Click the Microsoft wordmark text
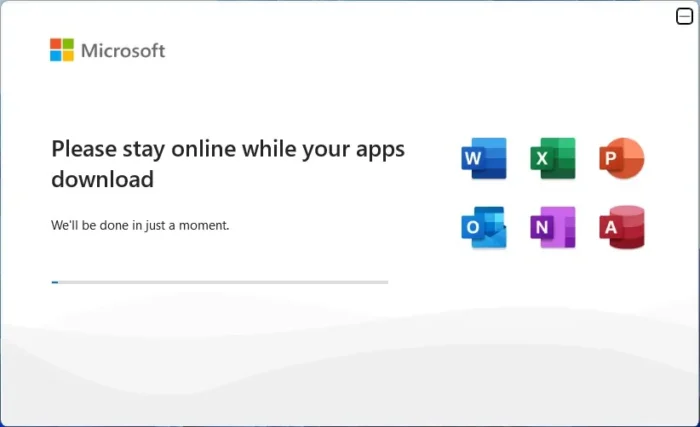Screen dimensions: 700x427 [x=123, y=50]
